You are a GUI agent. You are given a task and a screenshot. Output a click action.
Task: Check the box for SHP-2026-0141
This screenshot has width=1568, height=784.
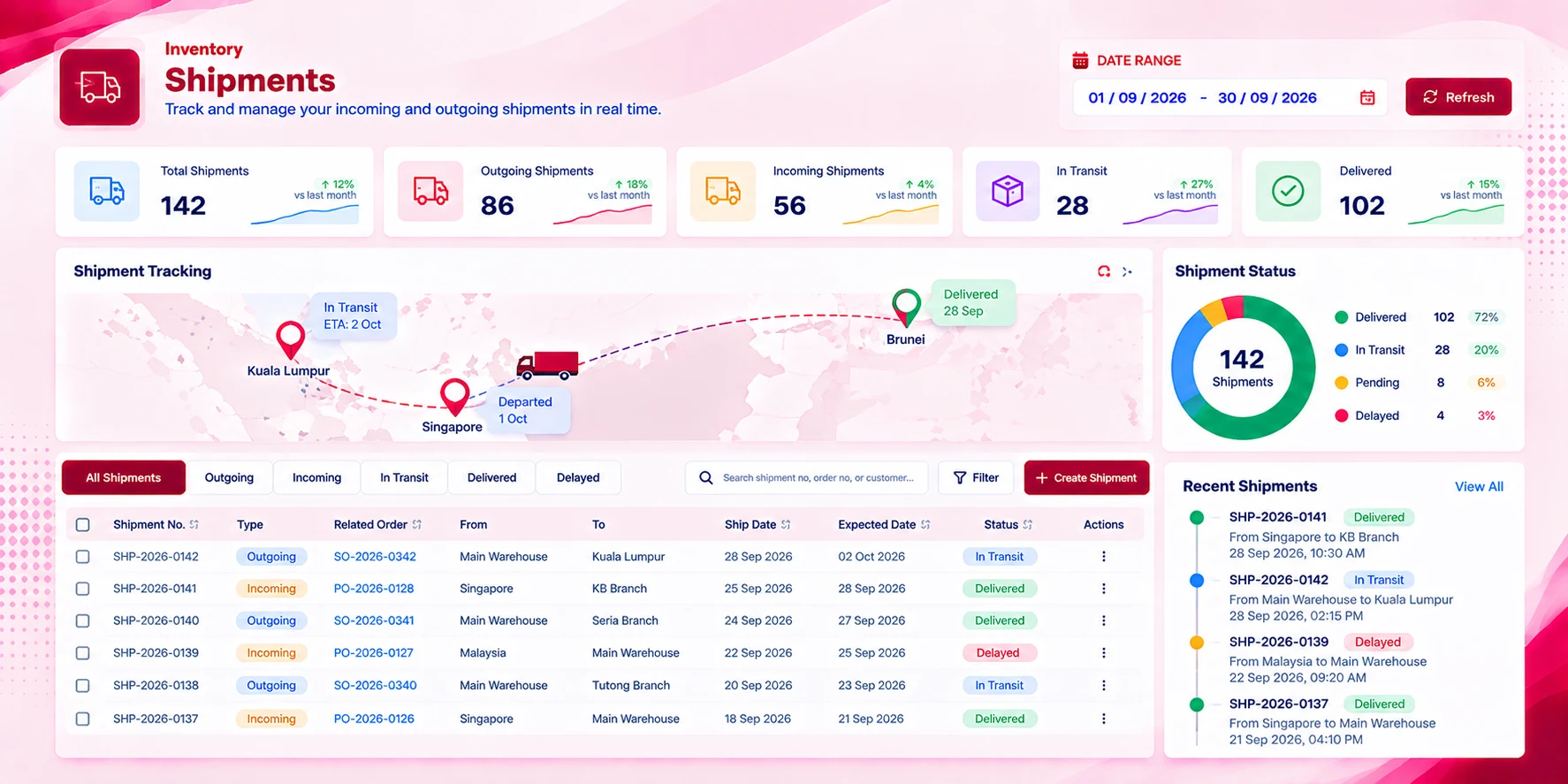click(83, 589)
